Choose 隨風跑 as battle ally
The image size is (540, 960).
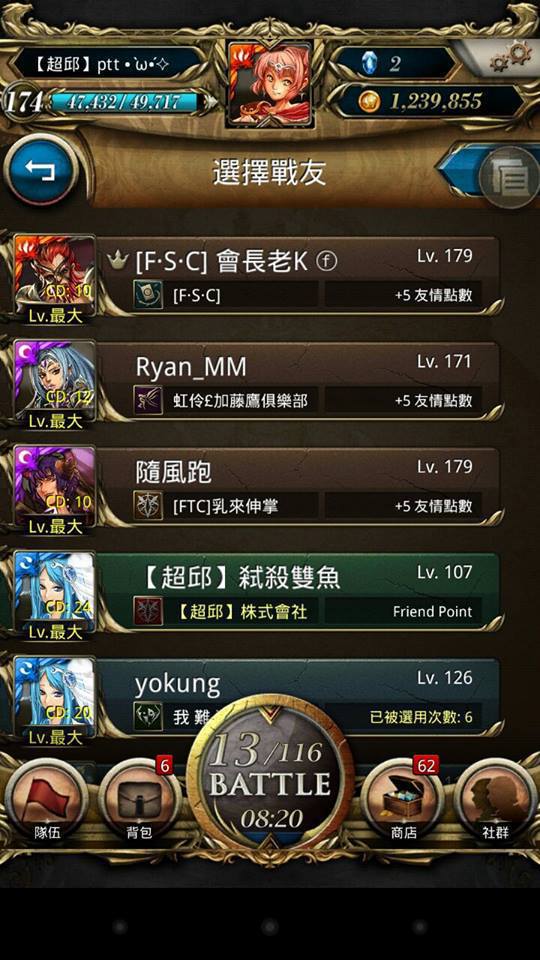[x=257, y=487]
